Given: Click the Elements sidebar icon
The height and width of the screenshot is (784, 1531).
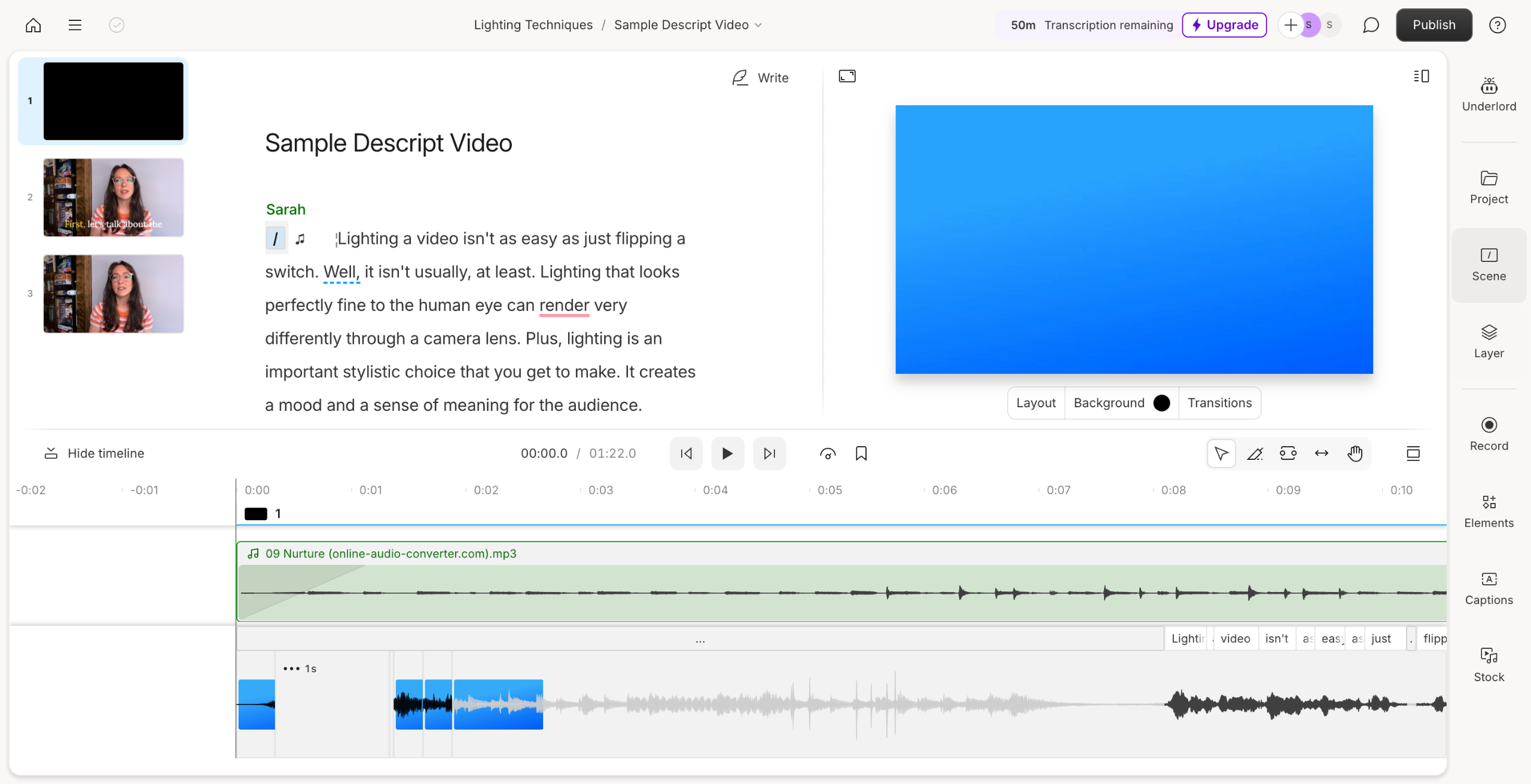Looking at the screenshot, I should tap(1489, 511).
